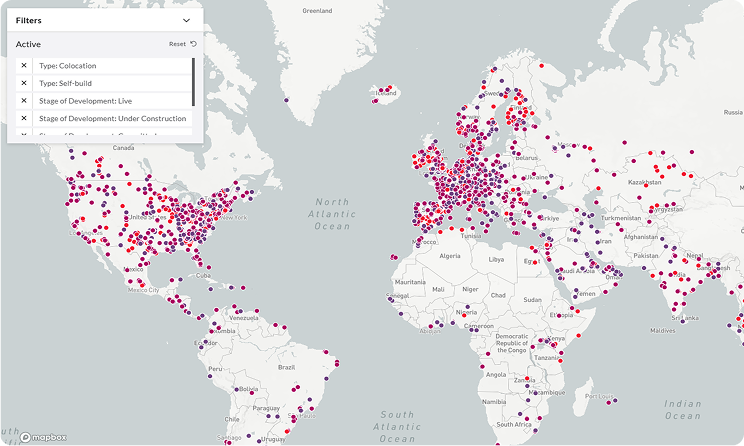Collapse the Filters panel chevron
This screenshot has width=744, height=446.
coord(186,20)
